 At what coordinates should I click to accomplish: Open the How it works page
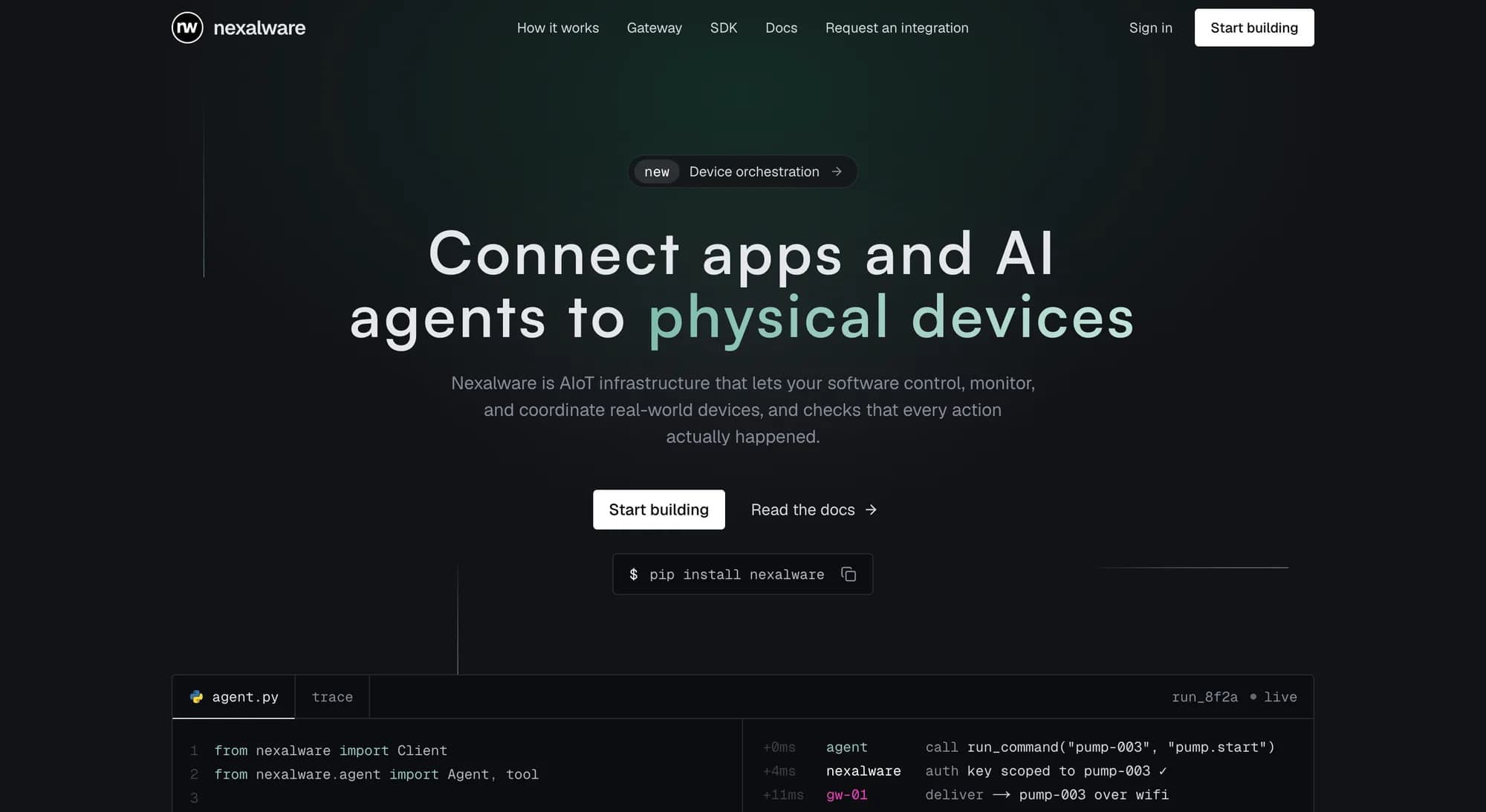coord(558,27)
